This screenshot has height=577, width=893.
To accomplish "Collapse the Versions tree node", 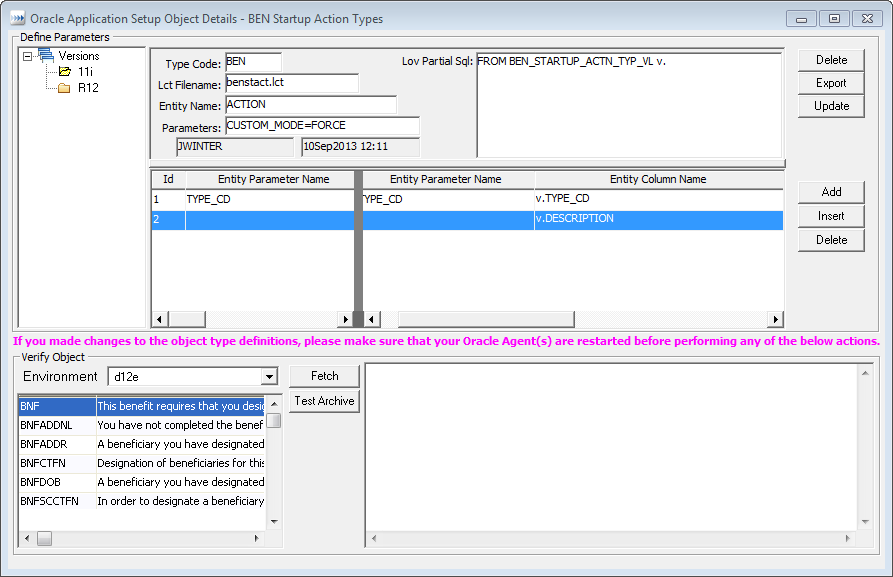I will tap(27, 56).
